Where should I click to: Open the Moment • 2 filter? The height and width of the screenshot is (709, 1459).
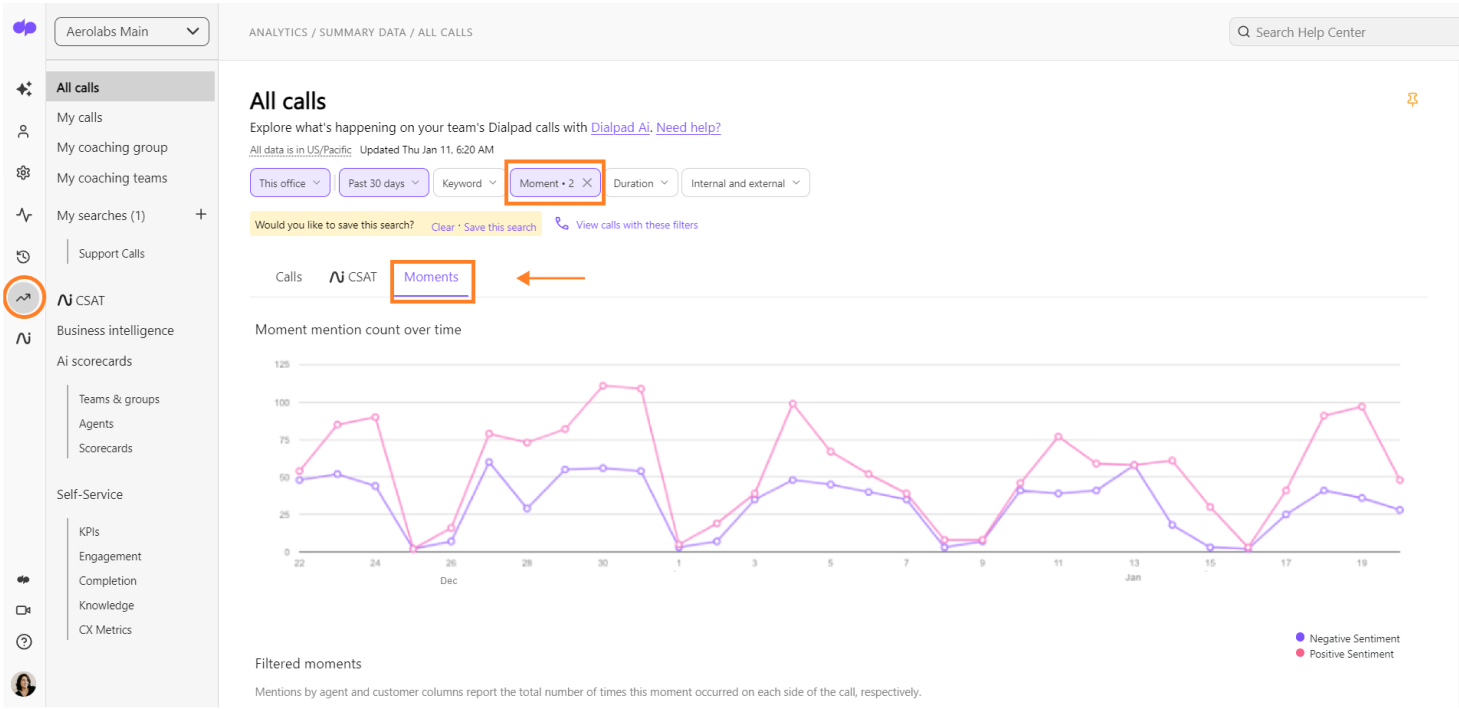click(547, 183)
